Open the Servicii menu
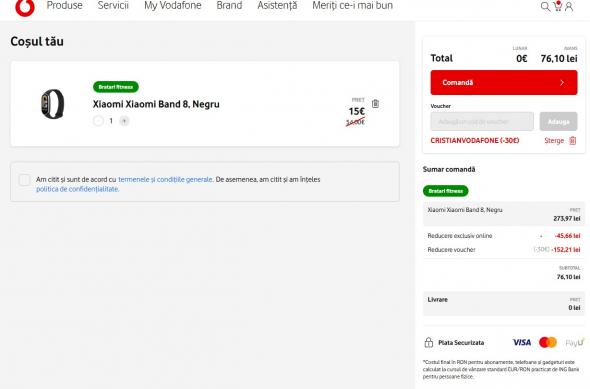Image resolution: width=590 pixels, height=389 pixels. pos(113,6)
